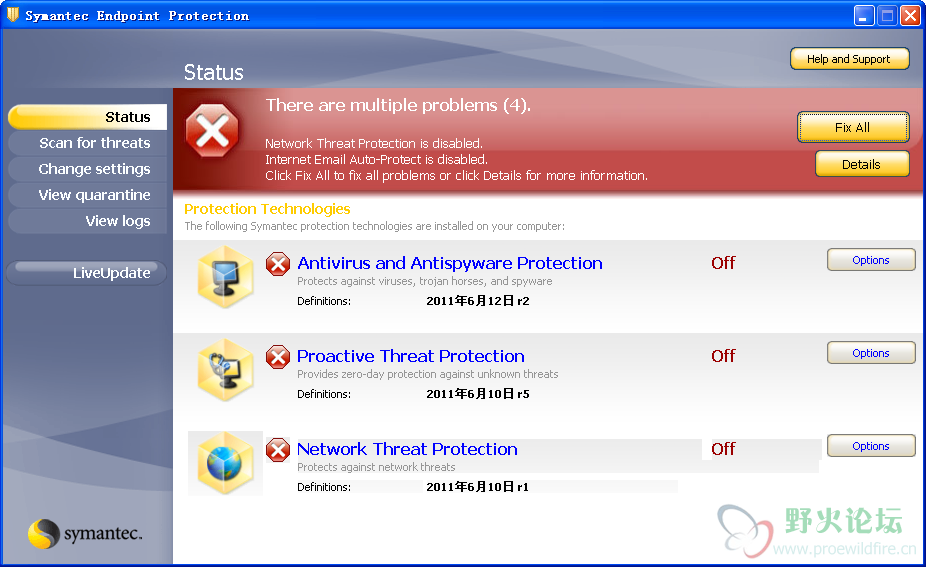
Task: Click the Protection Technologies heading
Action: coord(267,209)
